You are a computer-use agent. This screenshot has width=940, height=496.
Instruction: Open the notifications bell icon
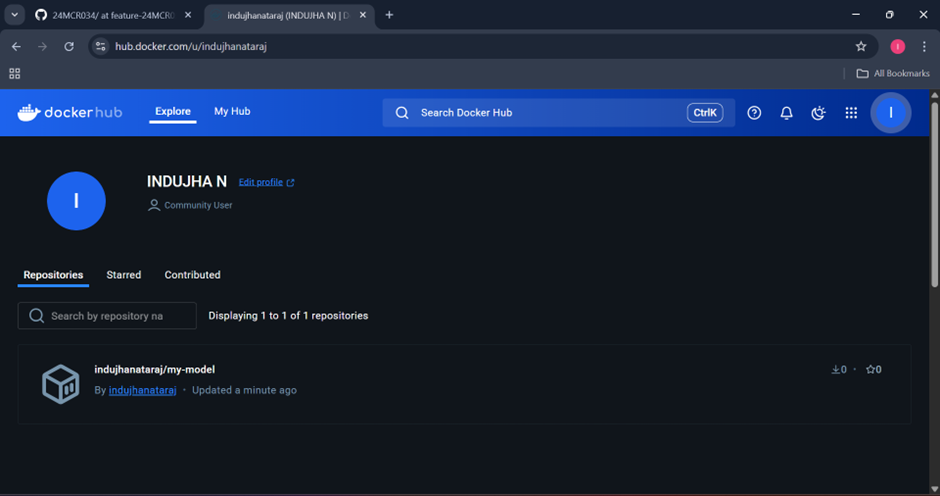tap(787, 113)
